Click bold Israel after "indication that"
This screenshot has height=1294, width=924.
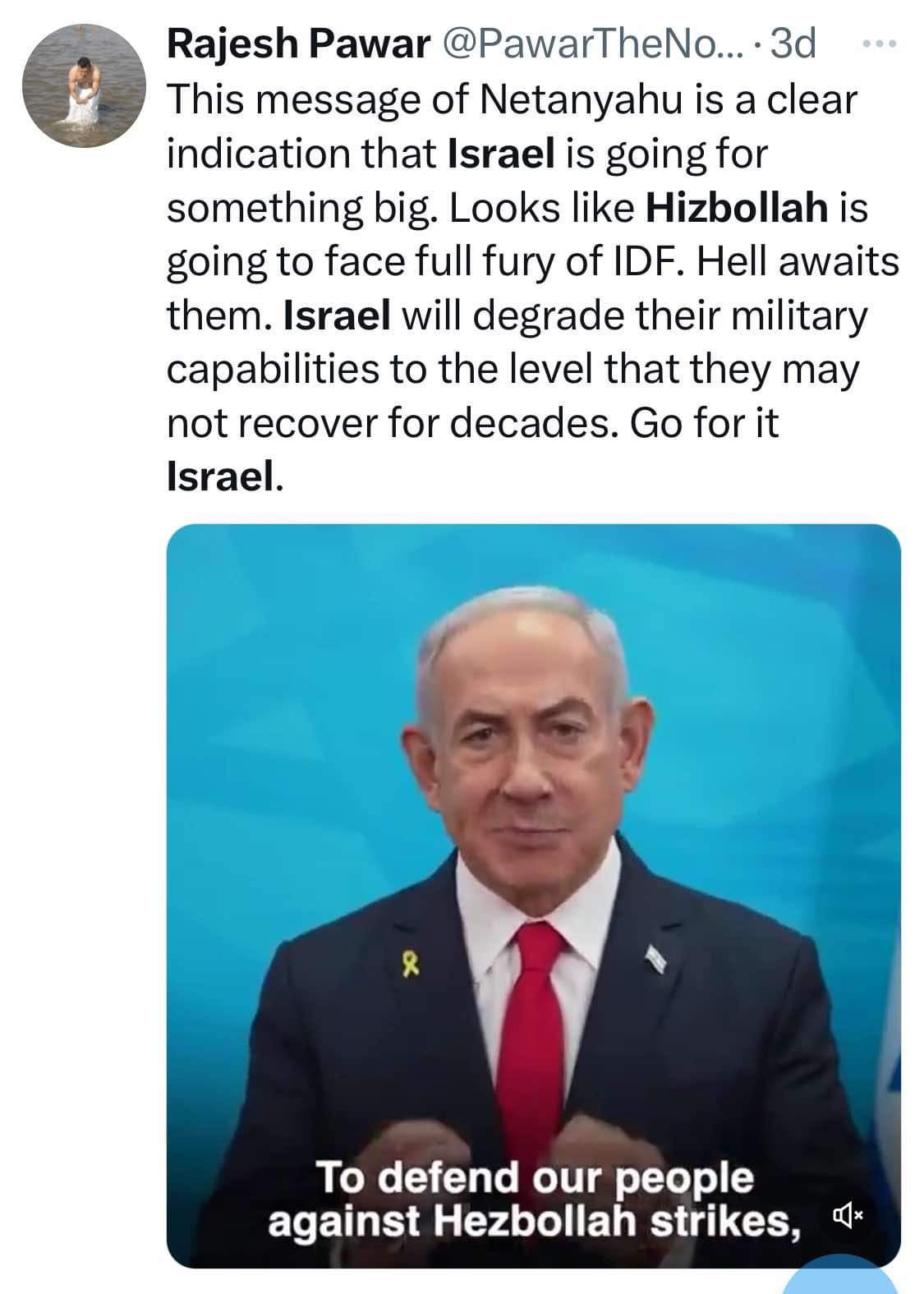click(x=502, y=154)
